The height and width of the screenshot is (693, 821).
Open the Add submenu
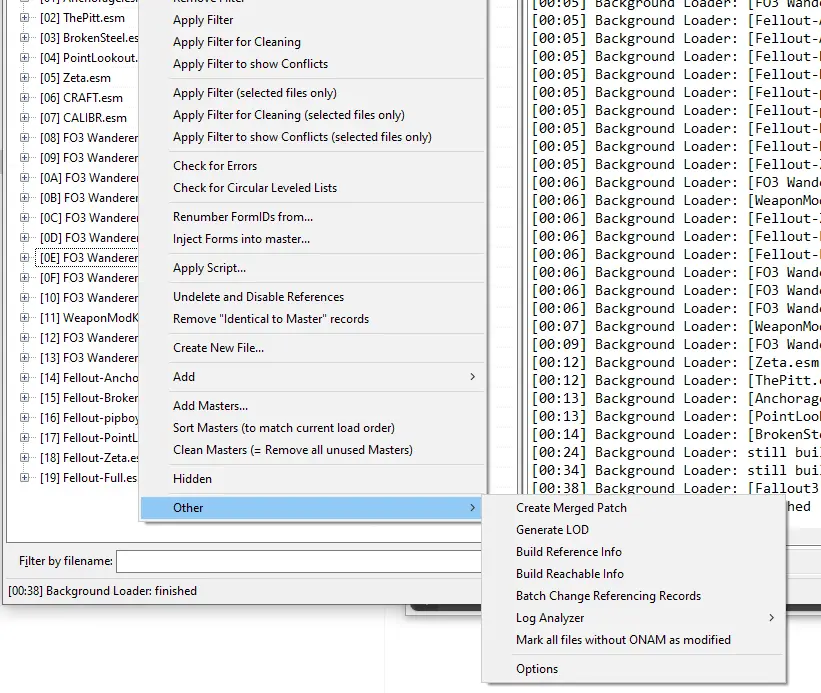[x=313, y=377]
